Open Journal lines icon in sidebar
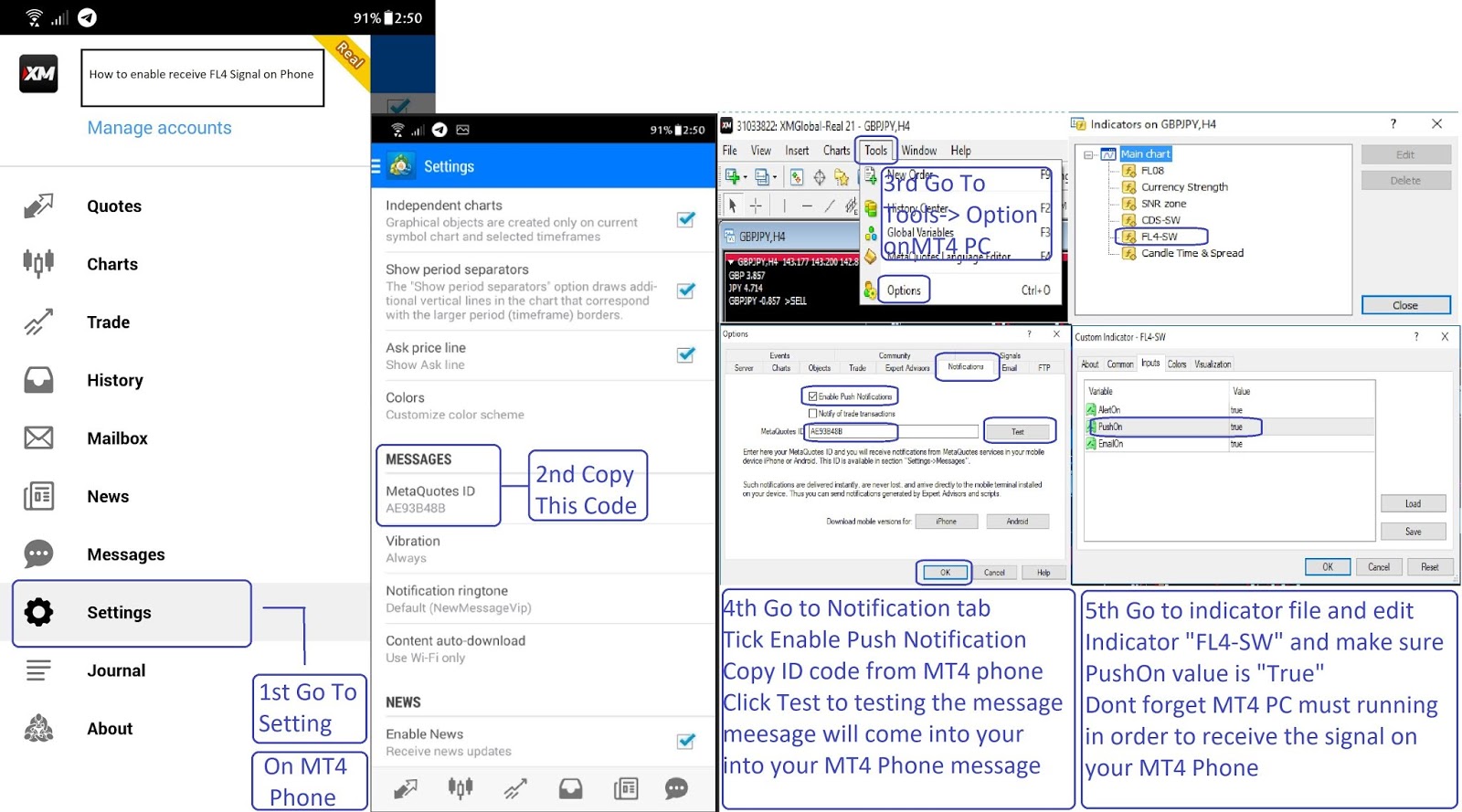Viewport: 1462px width, 812px height. pyautogui.click(x=38, y=670)
